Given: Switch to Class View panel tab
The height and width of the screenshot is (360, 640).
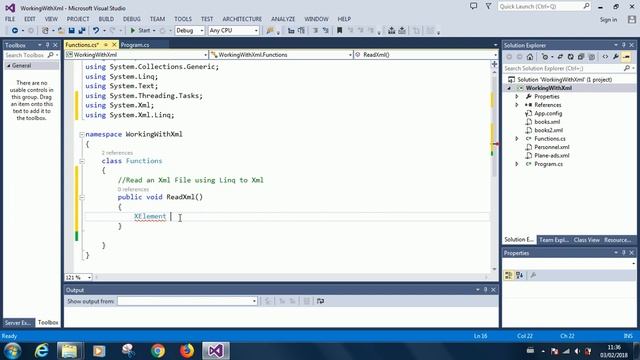Looking at the screenshot, I should coord(587,240).
